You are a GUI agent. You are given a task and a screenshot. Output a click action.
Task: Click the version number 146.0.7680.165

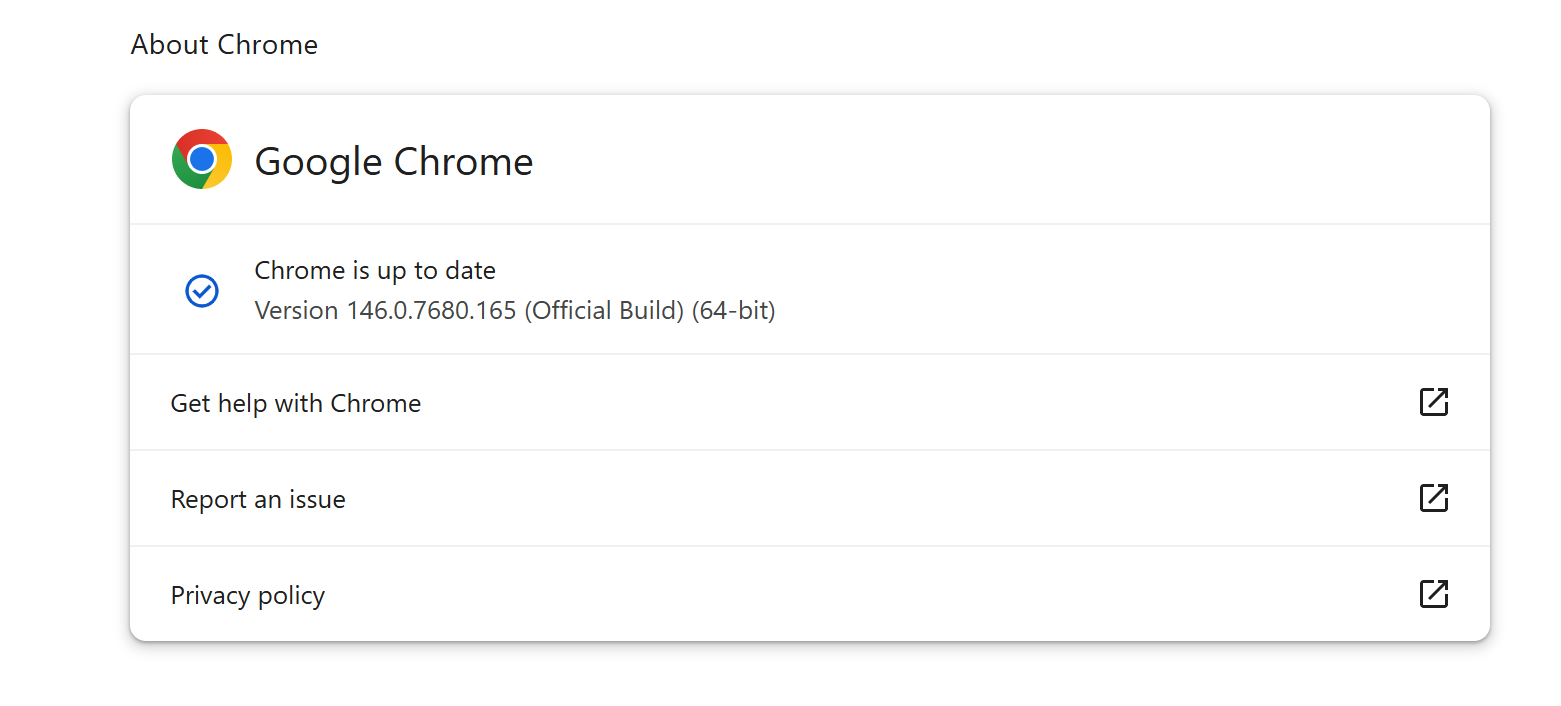[x=432, y=311]
